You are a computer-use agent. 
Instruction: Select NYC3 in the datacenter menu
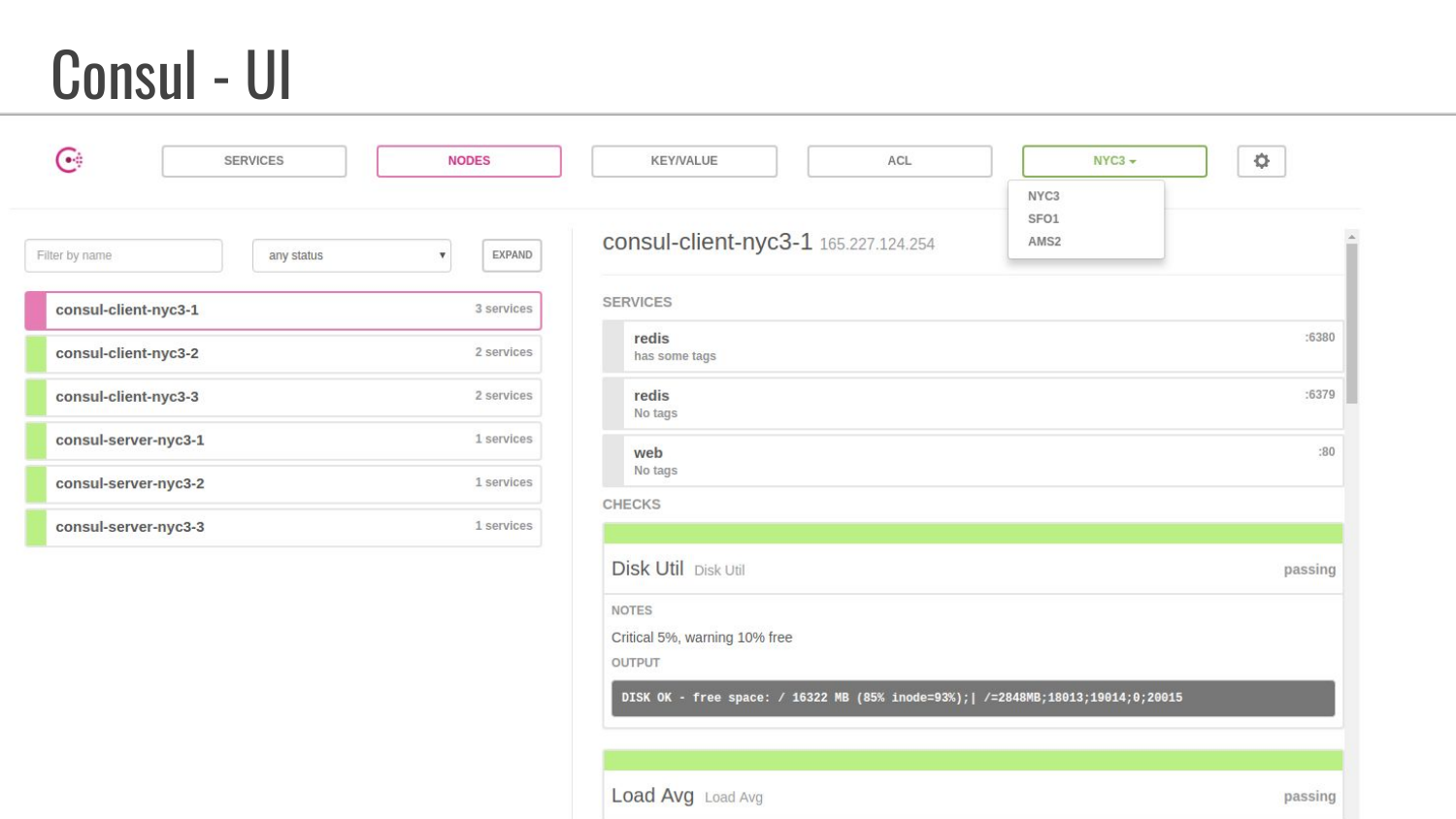(x=1043, y=196)
